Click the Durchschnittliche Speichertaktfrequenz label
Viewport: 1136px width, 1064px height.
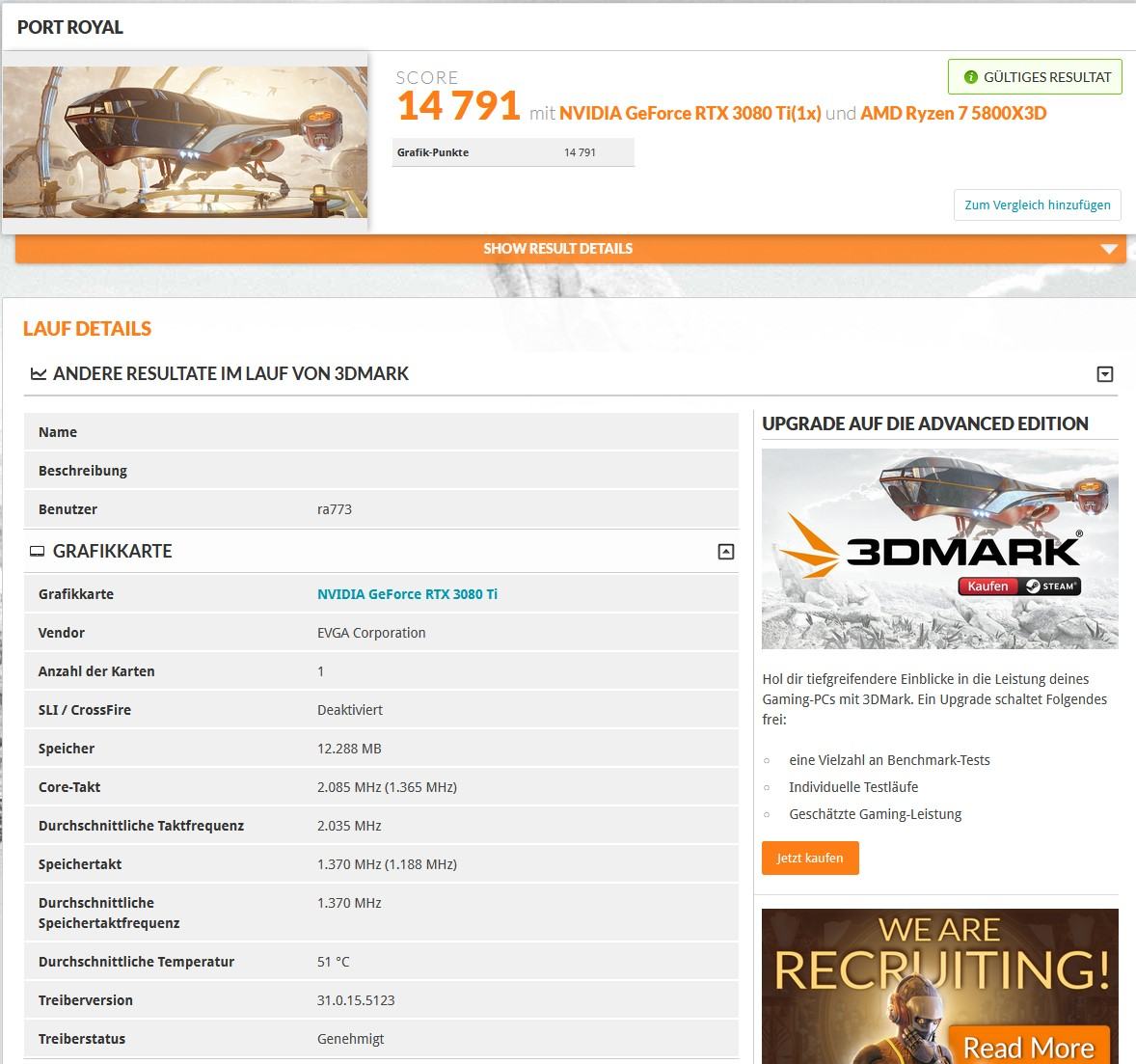109,914
